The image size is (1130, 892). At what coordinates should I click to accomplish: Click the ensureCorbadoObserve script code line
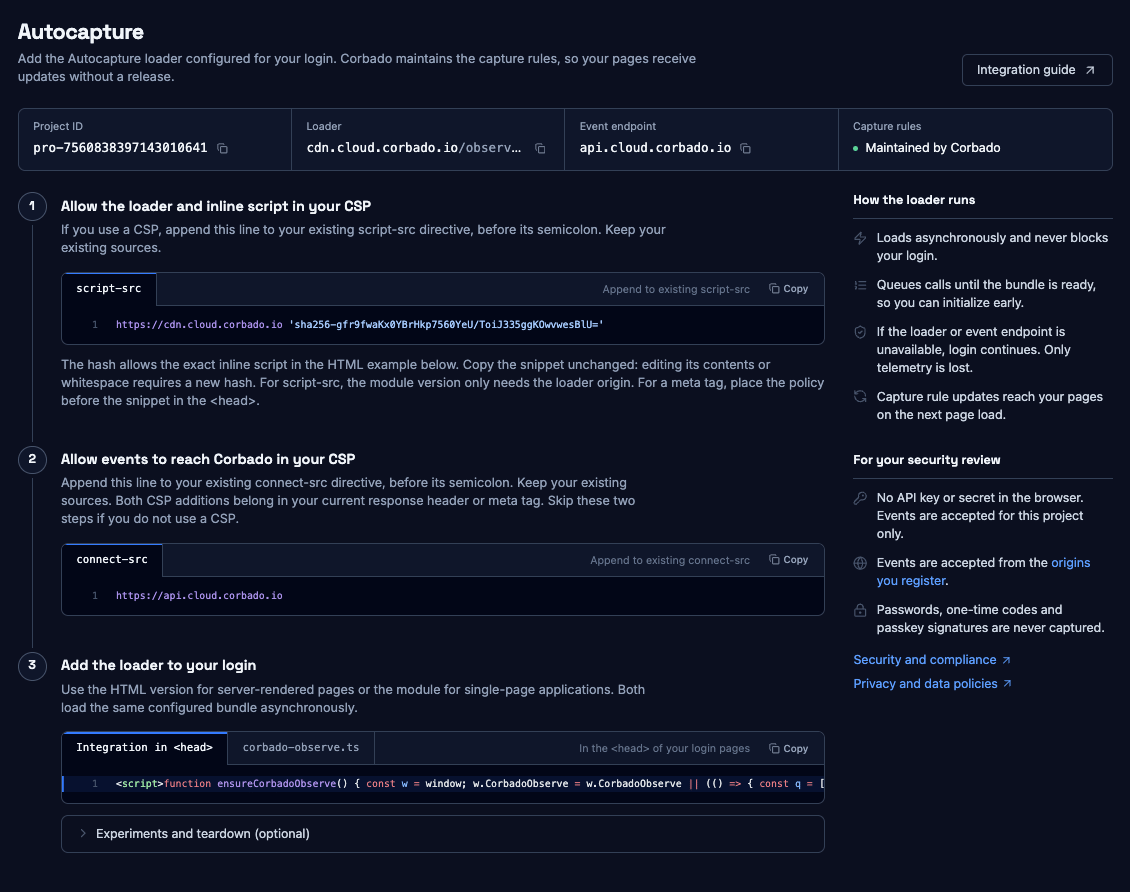tap(442, 784)
